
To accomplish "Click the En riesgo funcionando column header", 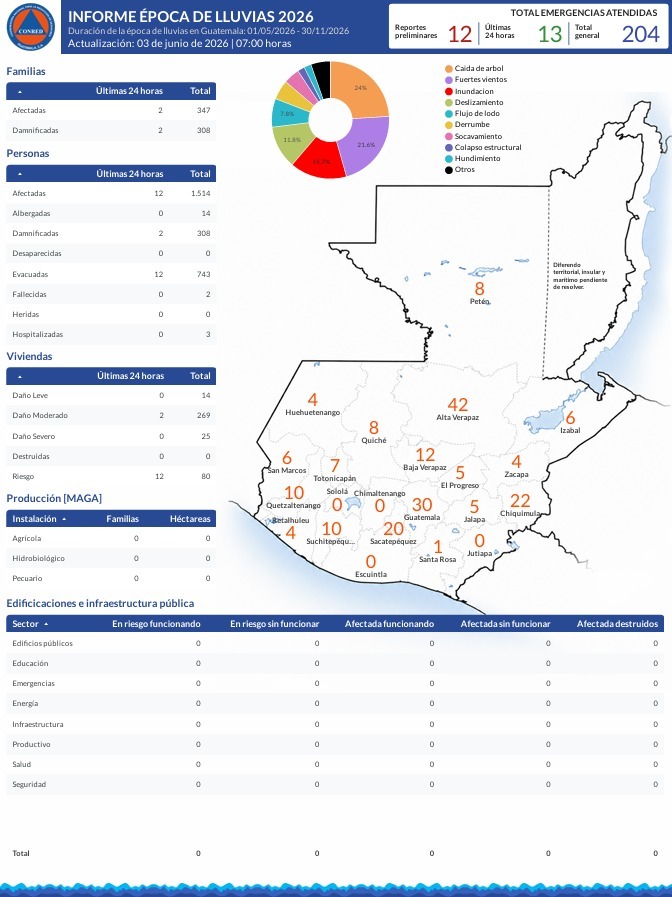I will click(x=156, y=624).
